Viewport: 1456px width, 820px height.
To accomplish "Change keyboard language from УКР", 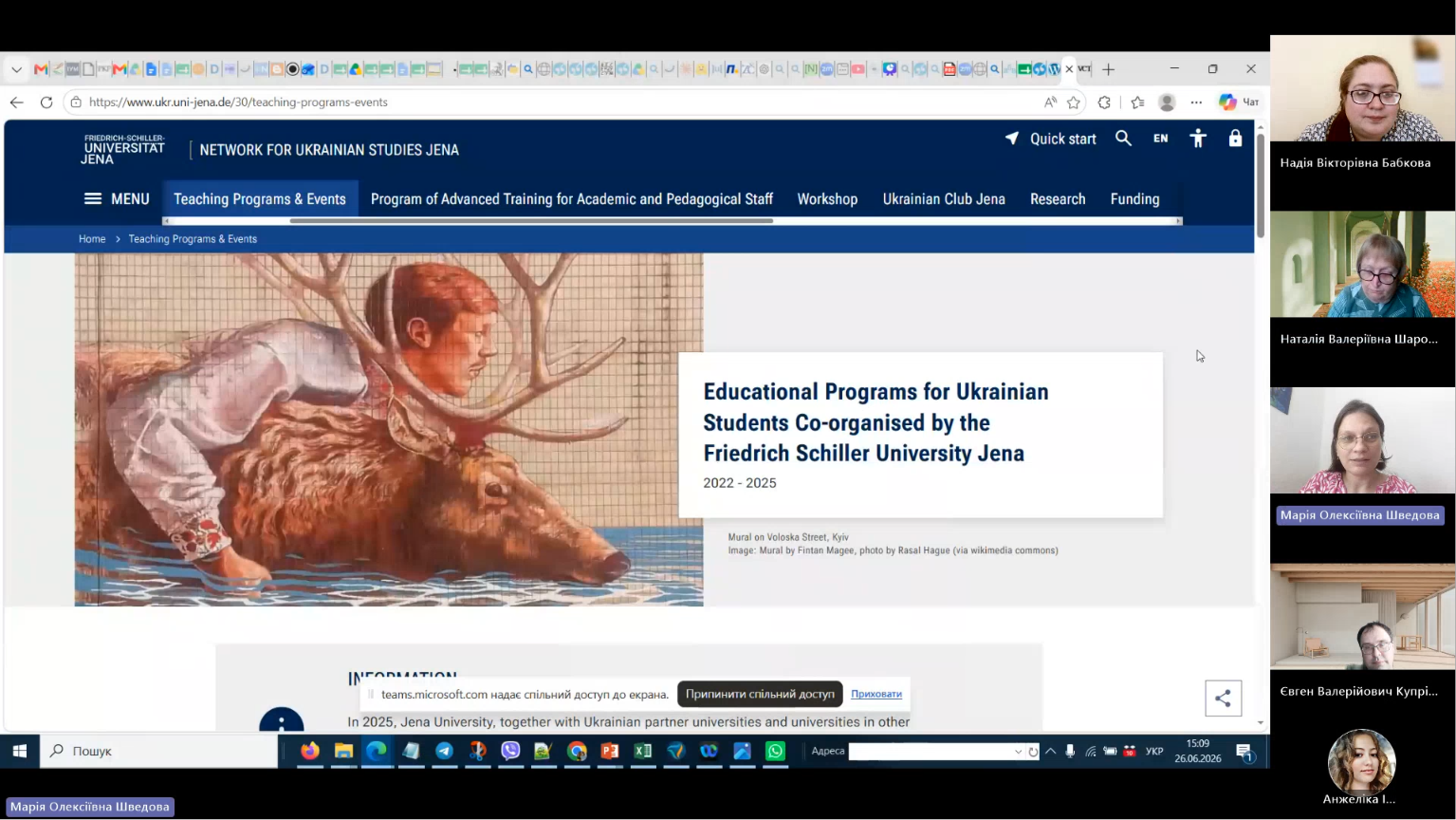I will click(1154, 751).
